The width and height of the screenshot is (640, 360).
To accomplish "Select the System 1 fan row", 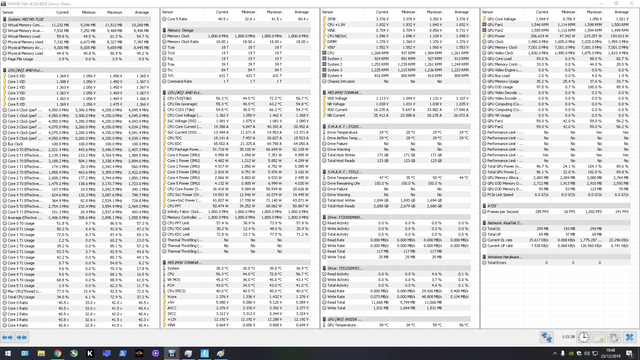I will click(x=396, y=59).
